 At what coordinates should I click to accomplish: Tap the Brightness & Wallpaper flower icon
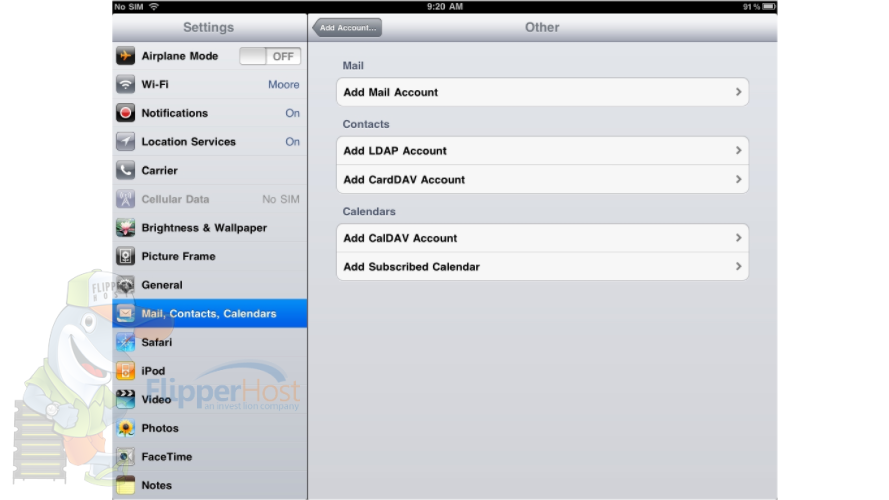pos(125,227)
